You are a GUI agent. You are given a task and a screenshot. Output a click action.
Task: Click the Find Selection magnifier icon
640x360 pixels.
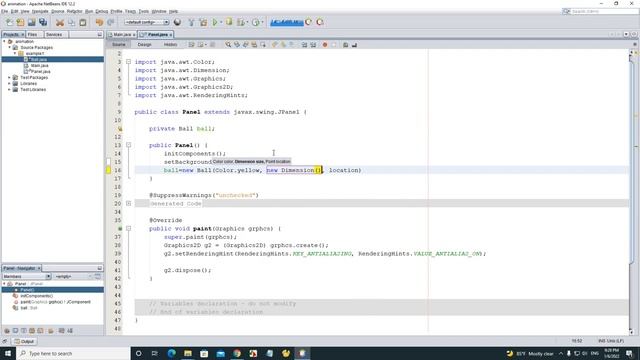[x=228, y=44]
